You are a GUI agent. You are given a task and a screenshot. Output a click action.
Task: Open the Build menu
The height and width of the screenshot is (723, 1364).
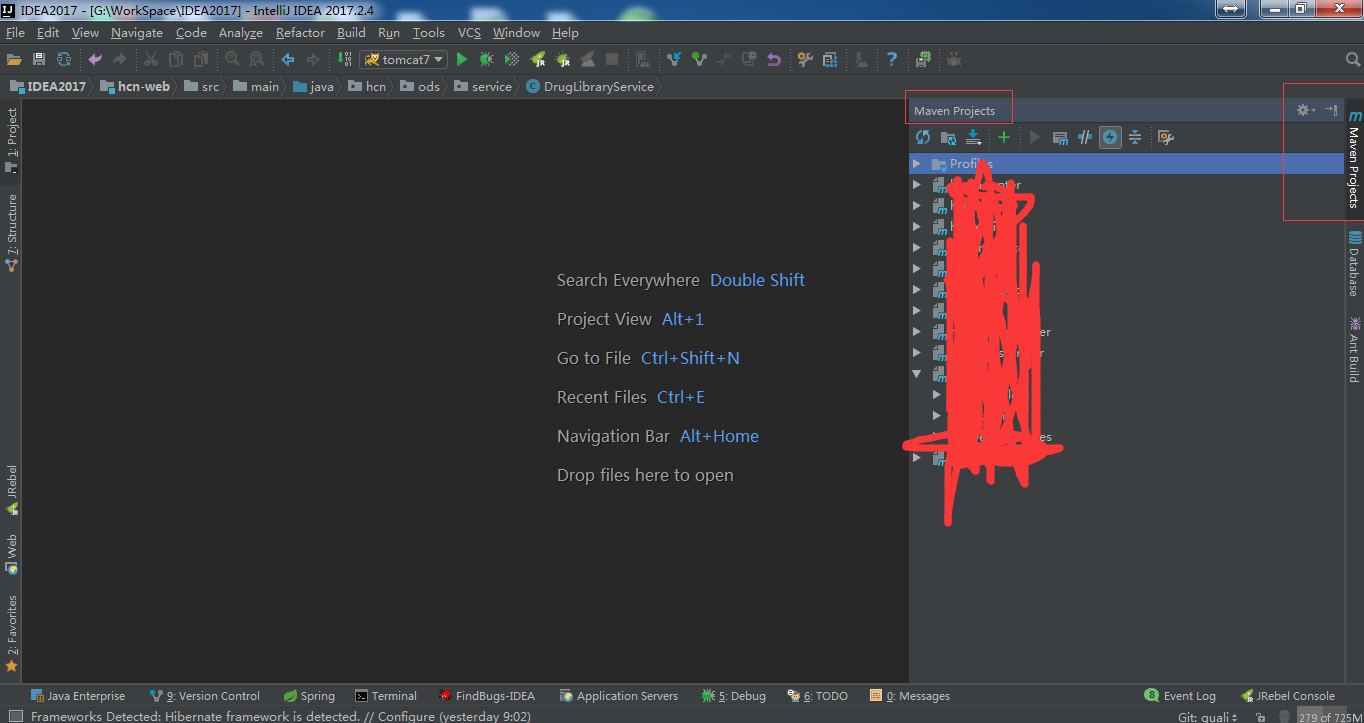click(x=351, y=33)
